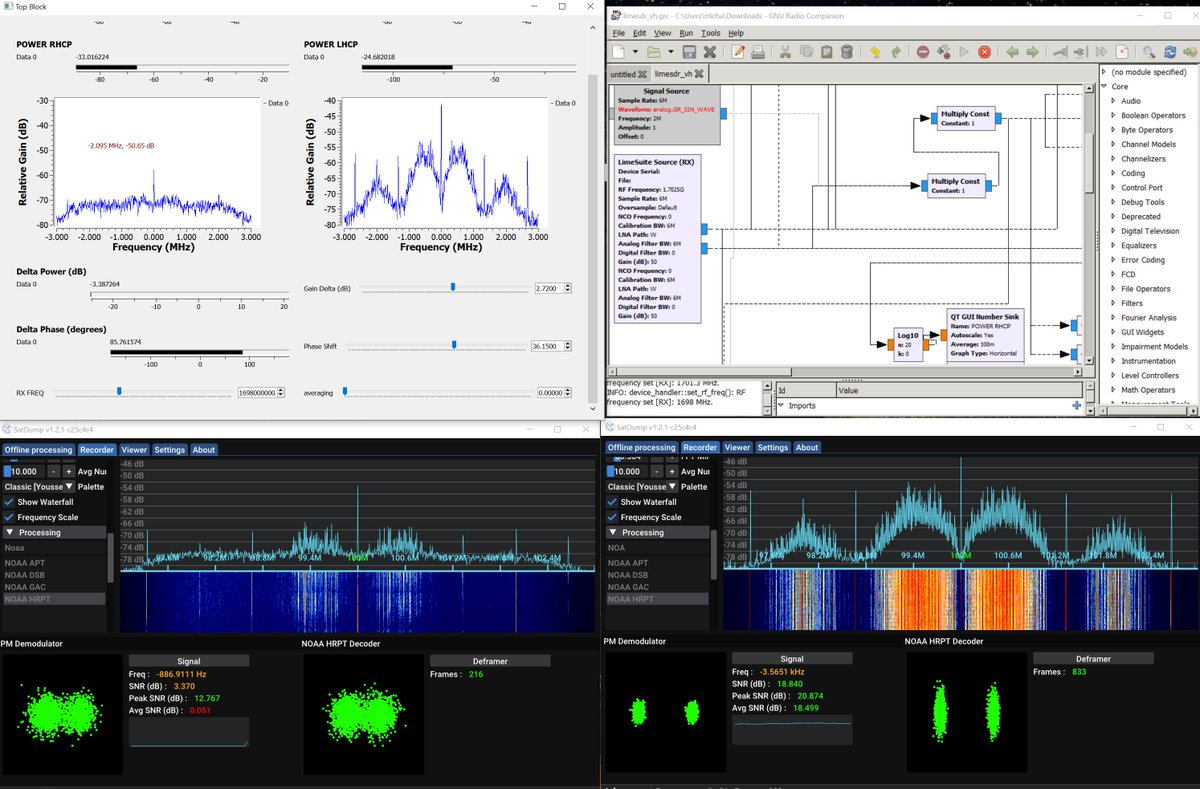Click the Gain Delta stepper arrows
The height and width of the screenshot is (789, 1200).
(568, 288)
